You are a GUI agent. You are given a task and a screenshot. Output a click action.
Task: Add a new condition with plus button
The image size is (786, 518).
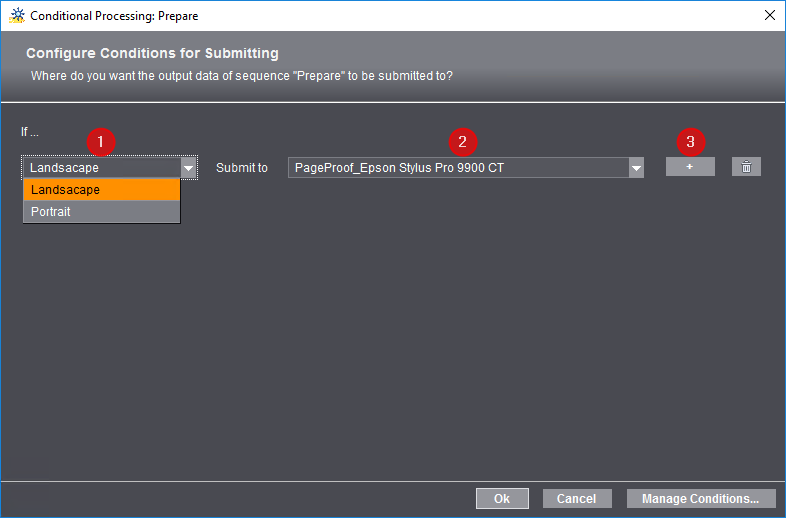[x=690, y=167]
